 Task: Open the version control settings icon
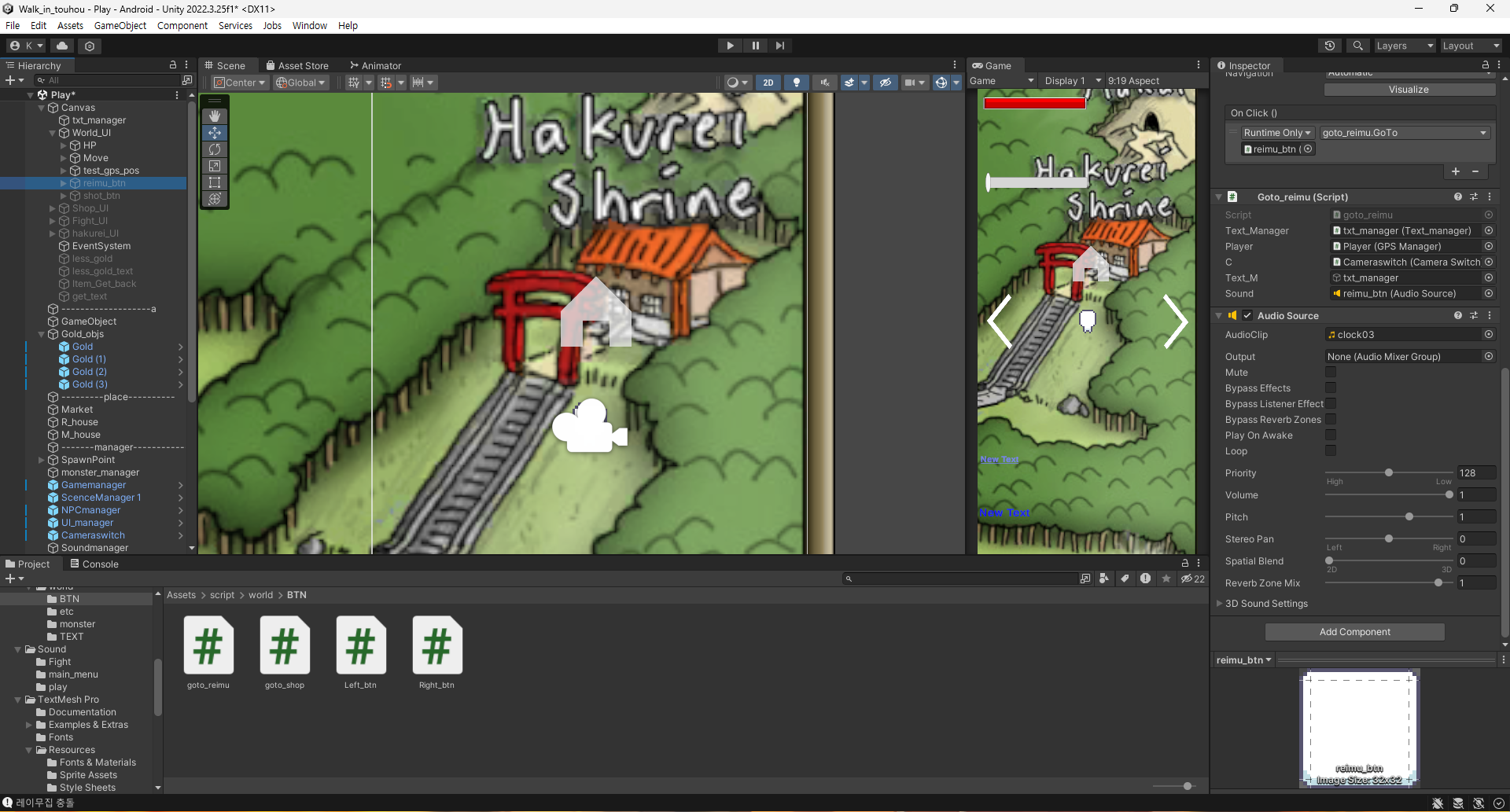(90, 46)
